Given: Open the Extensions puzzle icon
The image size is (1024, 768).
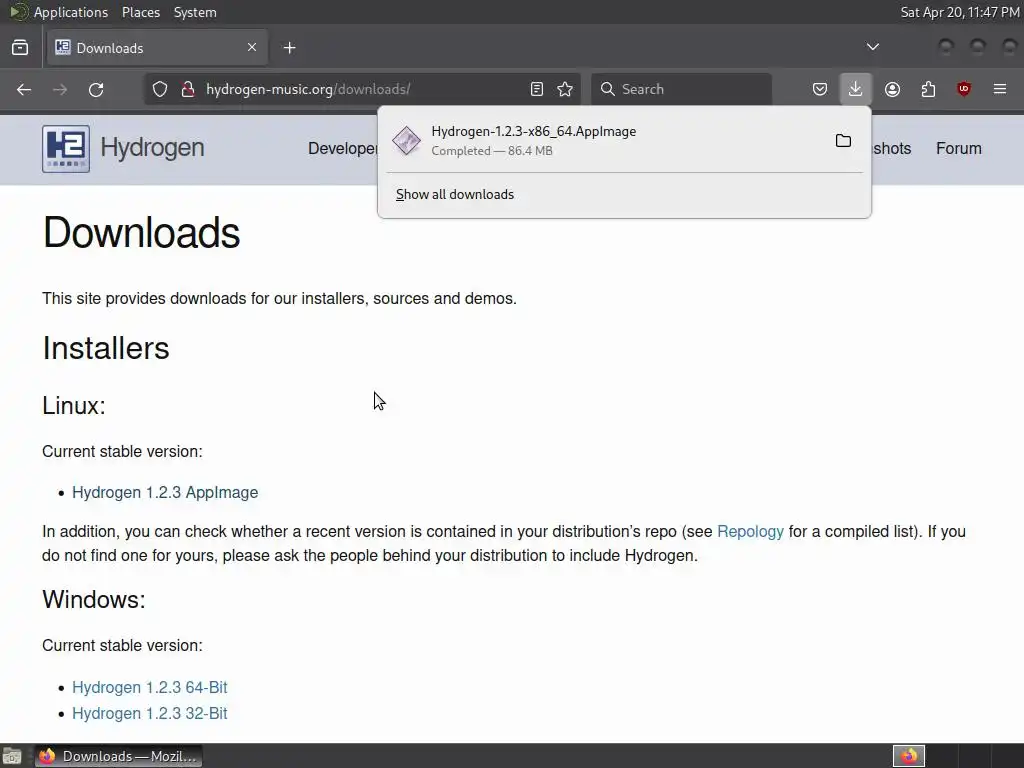Looking at the screenshot, I should tap(928, 89).
